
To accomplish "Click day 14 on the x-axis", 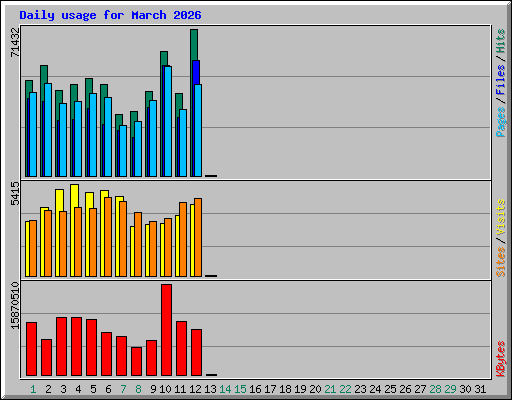I will coord(225,389).
